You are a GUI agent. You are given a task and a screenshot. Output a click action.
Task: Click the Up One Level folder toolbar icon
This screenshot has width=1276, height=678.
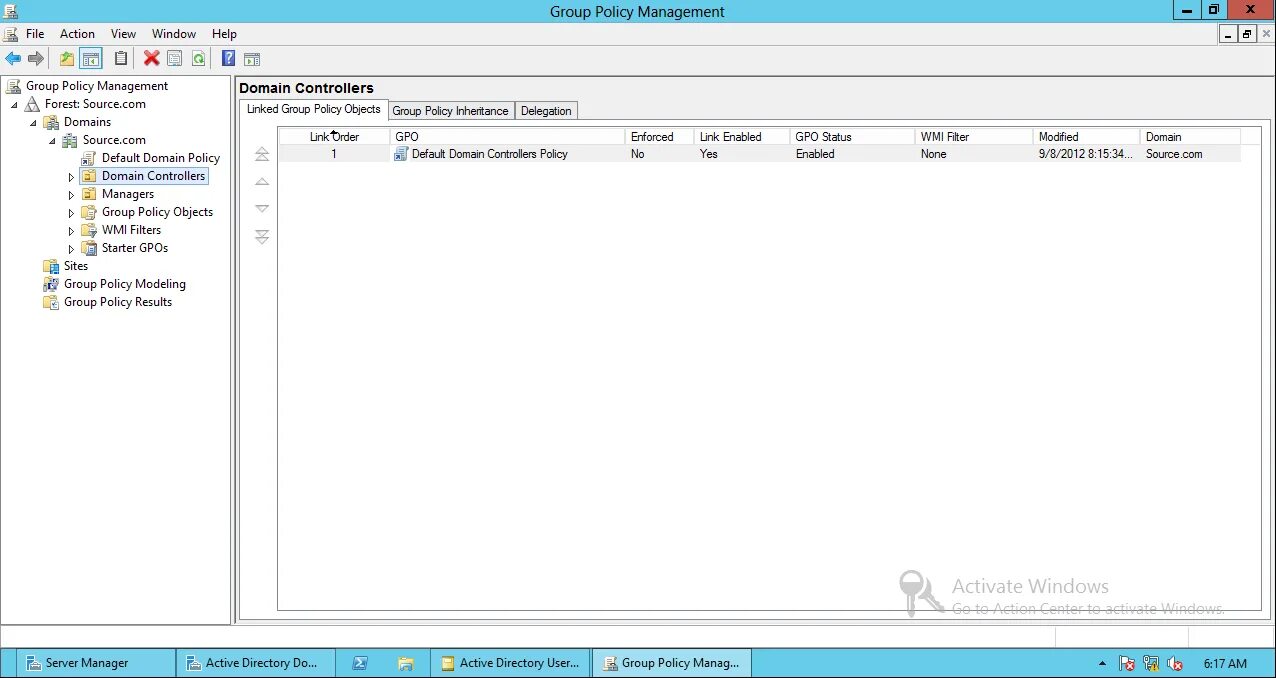[x=66, y=58]
